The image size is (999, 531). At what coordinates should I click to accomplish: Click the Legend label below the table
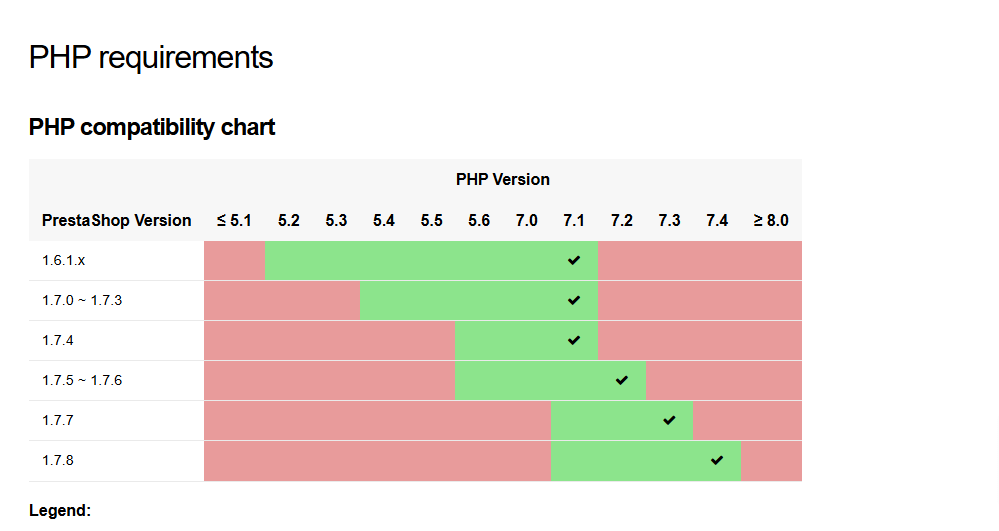tap(60, 511)
